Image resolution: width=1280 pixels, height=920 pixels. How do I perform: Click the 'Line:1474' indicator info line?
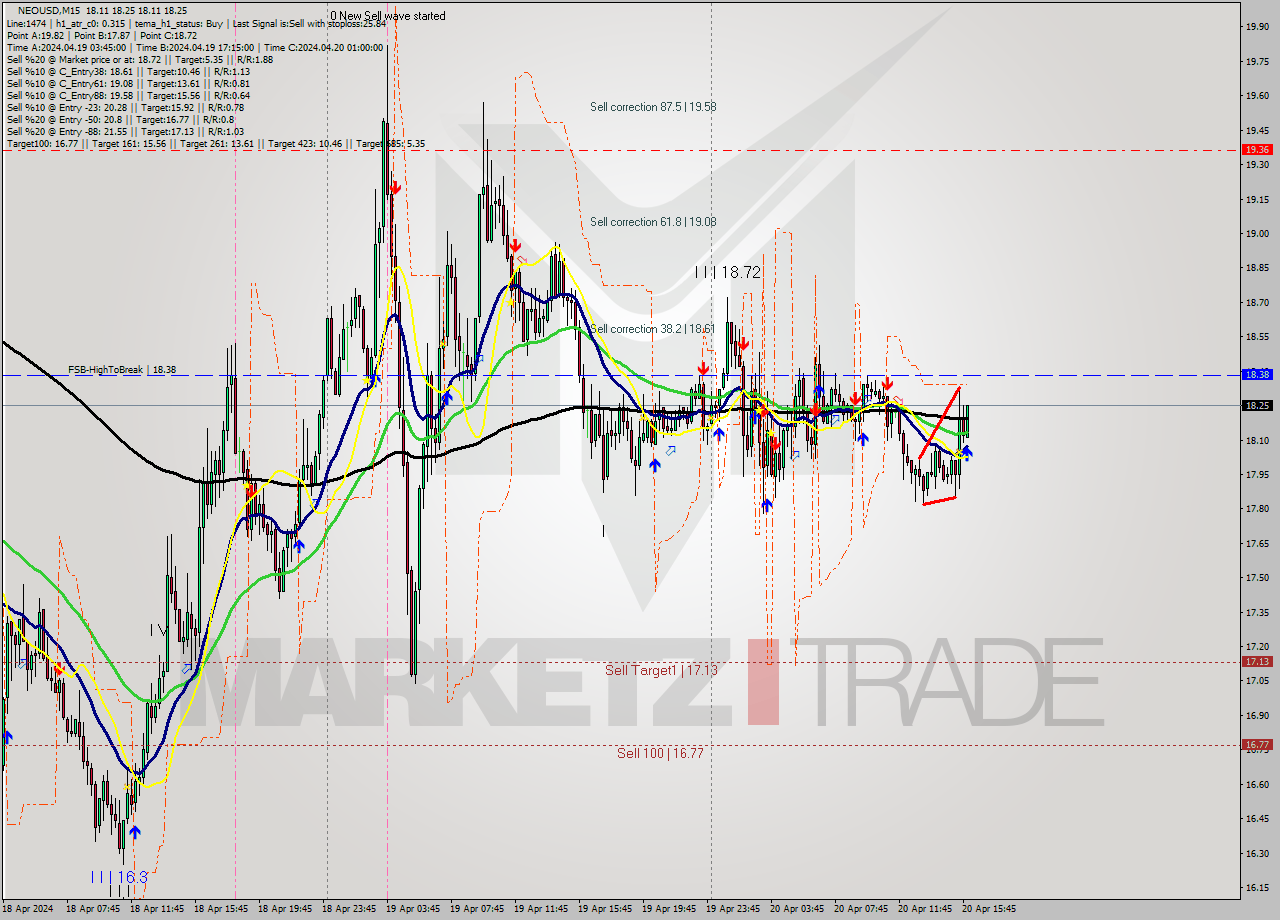point(196,23)
